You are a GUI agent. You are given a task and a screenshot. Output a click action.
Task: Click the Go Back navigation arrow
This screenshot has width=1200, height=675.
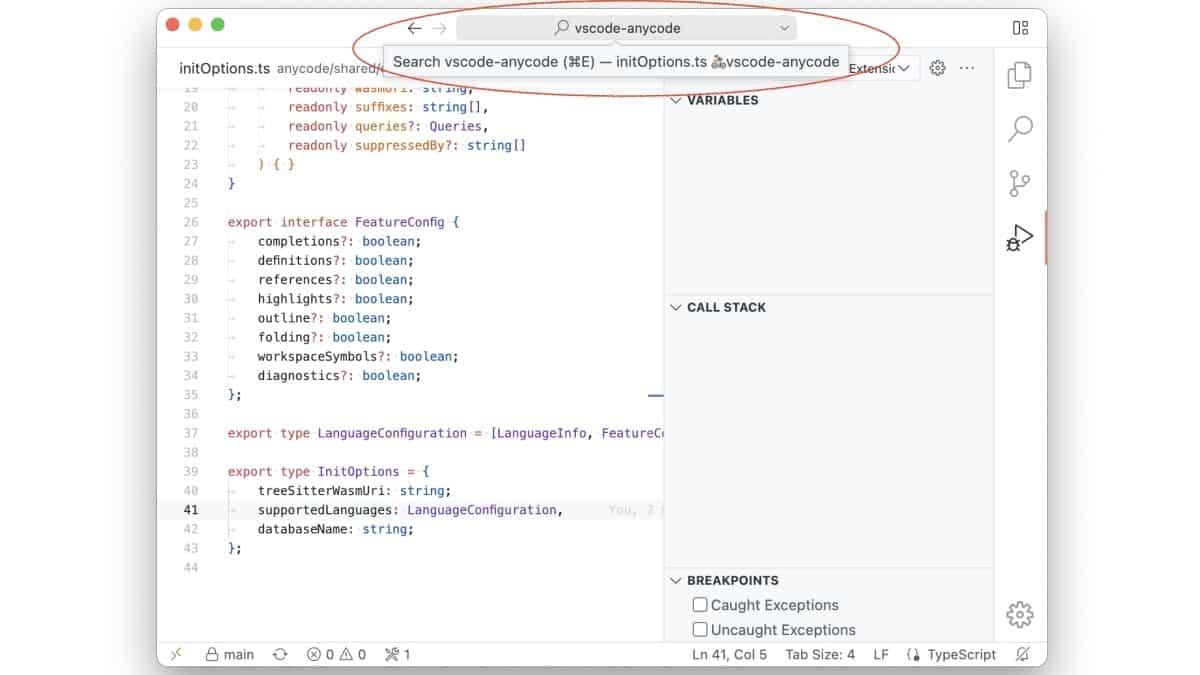pos(413,28)
